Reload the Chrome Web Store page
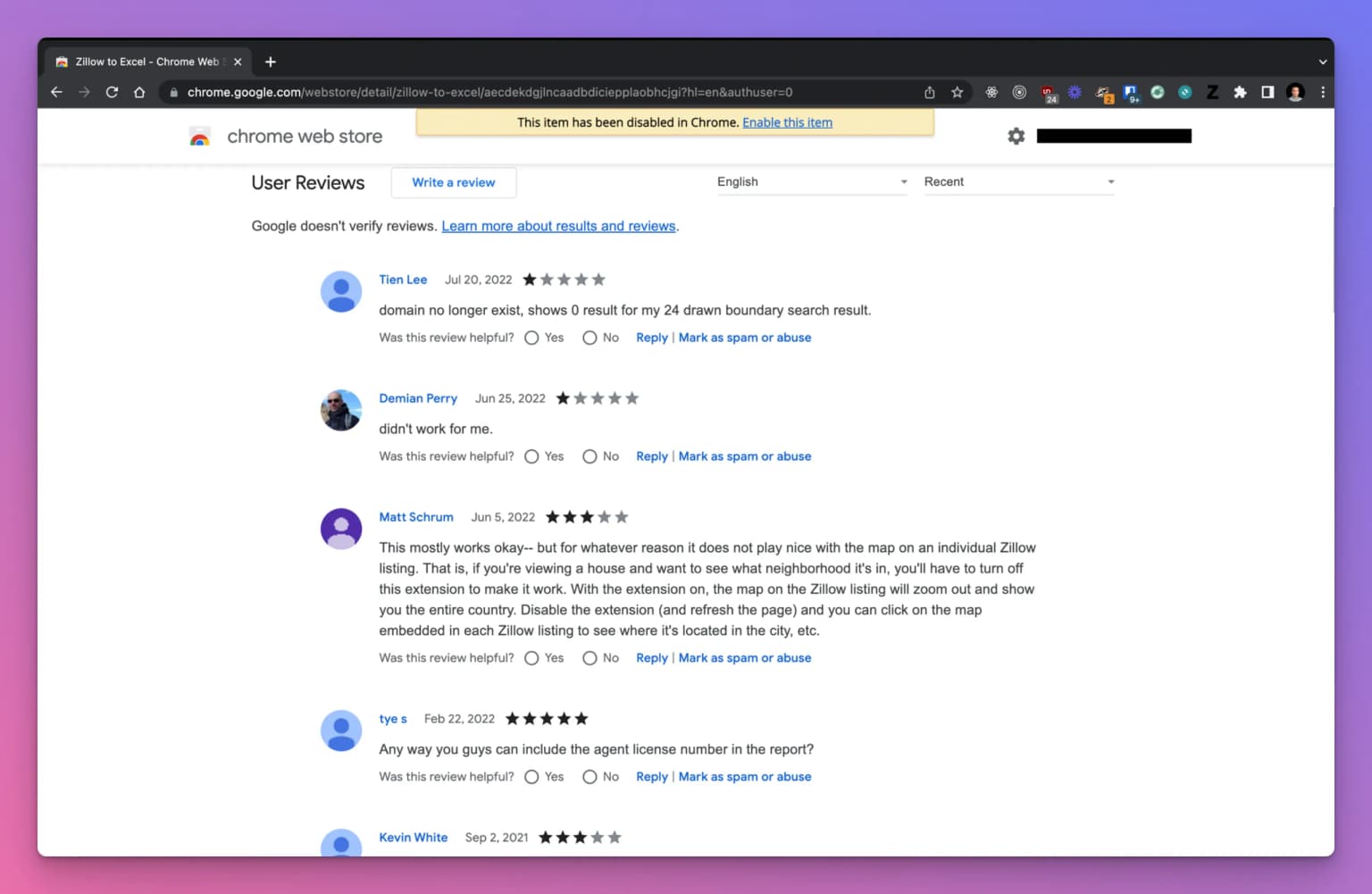This screenshot has height=894, width=1372. pos(112,92)
